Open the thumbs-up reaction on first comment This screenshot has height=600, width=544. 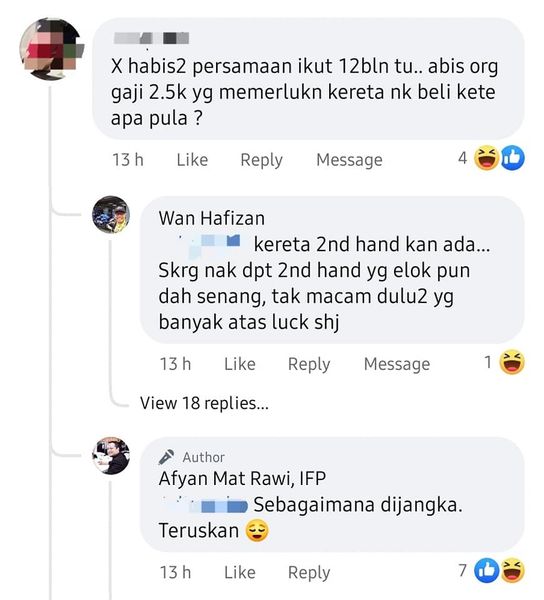click(512, 158)
